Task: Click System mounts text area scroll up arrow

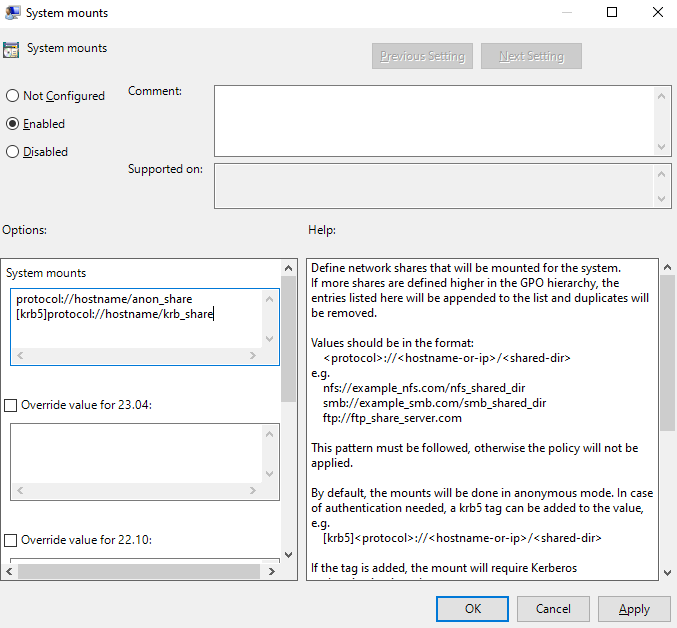Action: point(270,299)
